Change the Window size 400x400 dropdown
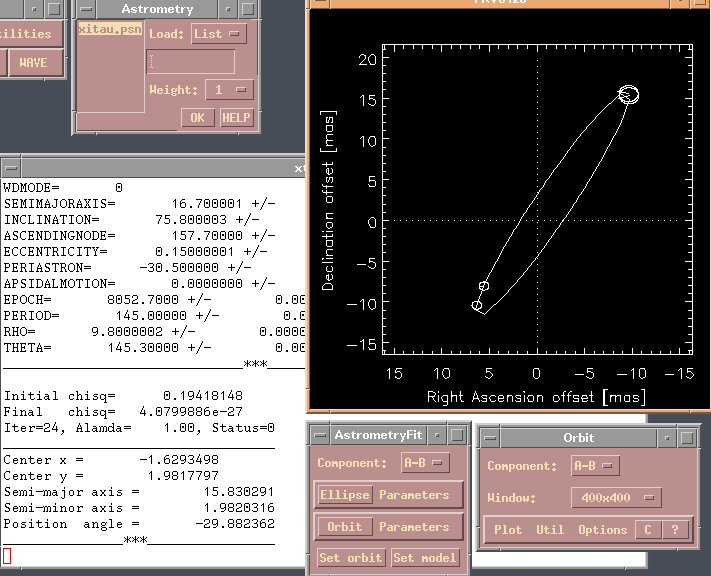The width and height of the screenshot is (711, 576). pos(613,498)
